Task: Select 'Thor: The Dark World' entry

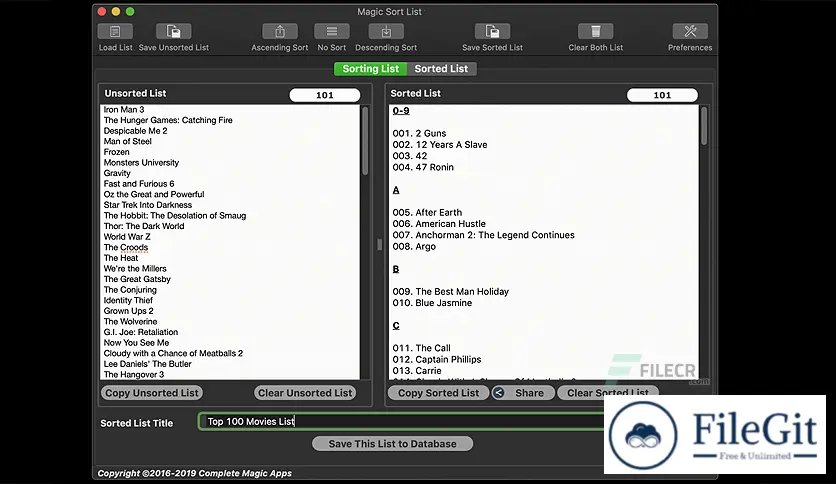Action: point(144,226)
